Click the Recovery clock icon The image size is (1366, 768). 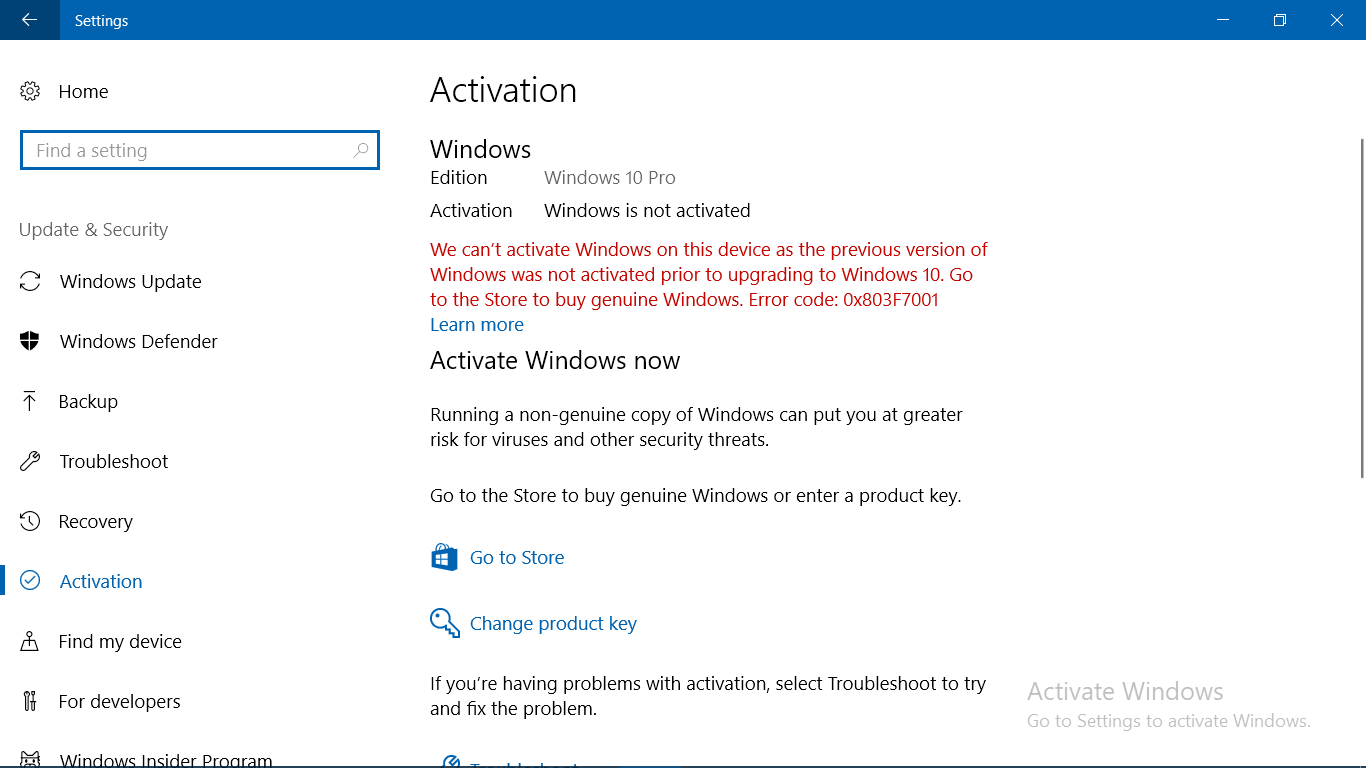pyautogui.click(x=30, y=521)
